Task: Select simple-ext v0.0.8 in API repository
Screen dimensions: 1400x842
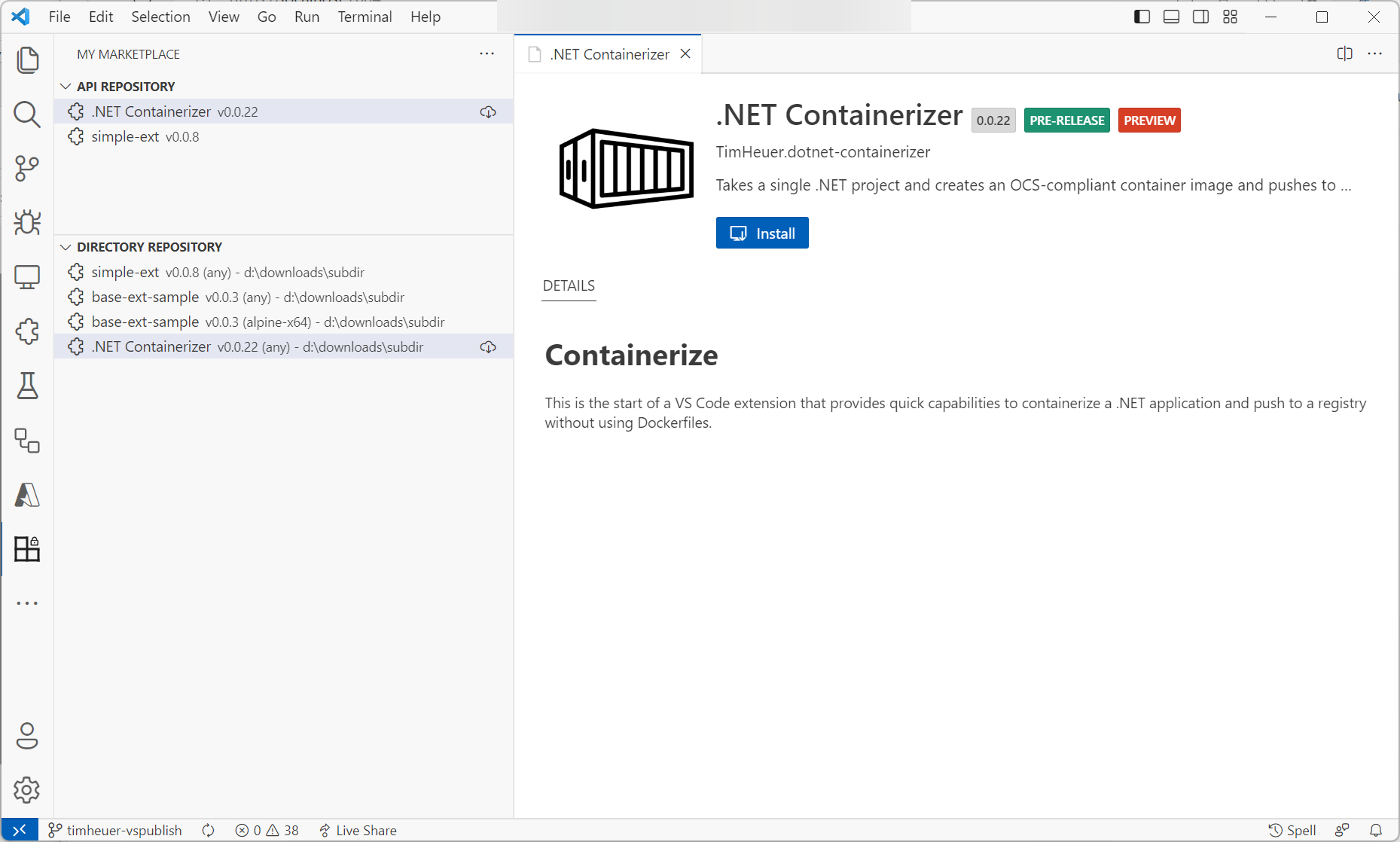Action: 284,136
